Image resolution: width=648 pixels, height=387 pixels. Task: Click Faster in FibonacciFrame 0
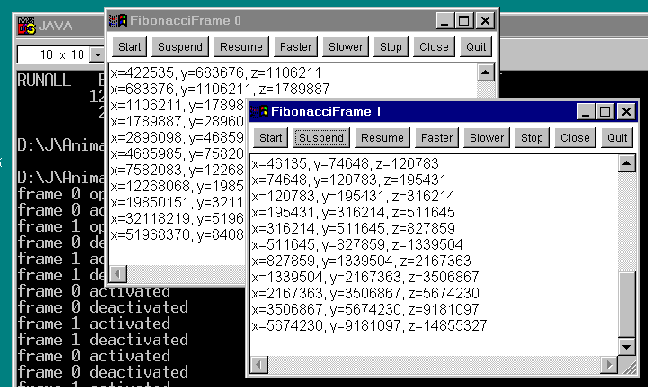pyautogui.click(x=295, y=47)
